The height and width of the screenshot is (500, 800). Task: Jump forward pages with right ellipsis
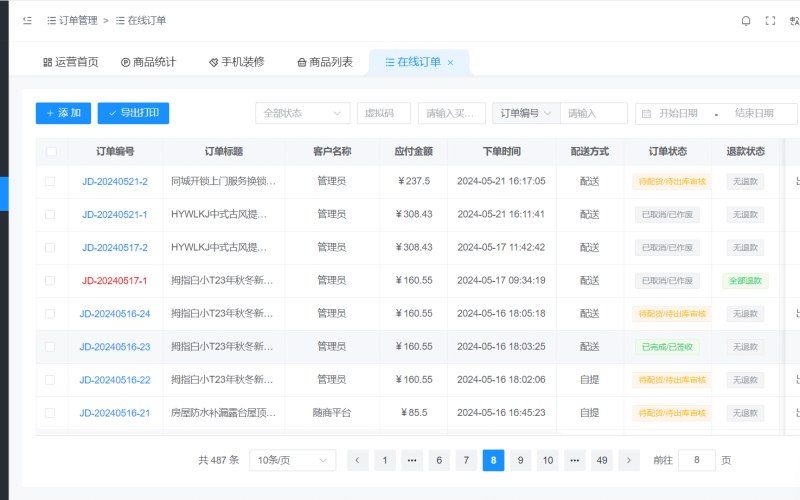[574, 460]
